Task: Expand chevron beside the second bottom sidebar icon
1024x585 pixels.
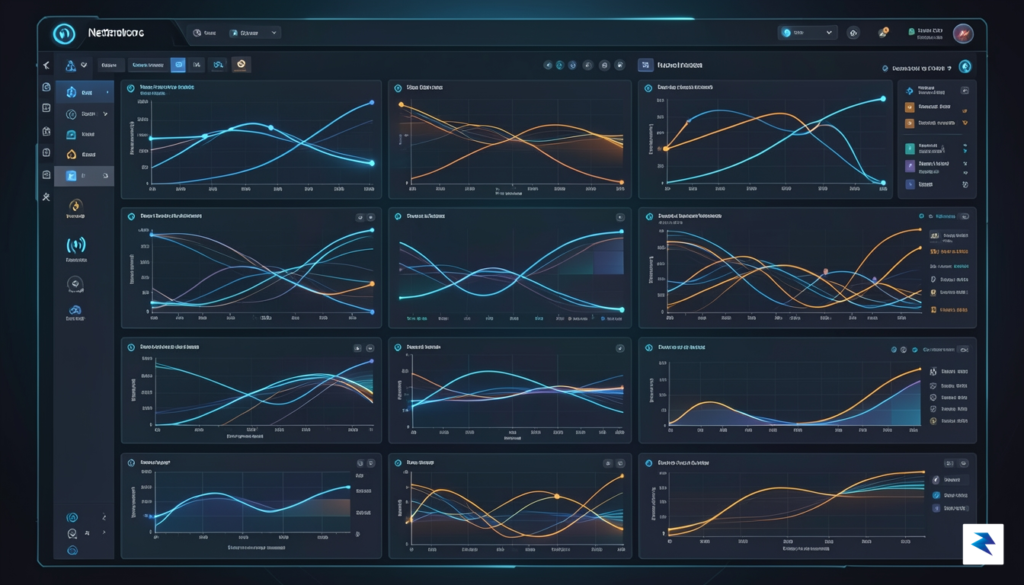Action: (104, 533)
